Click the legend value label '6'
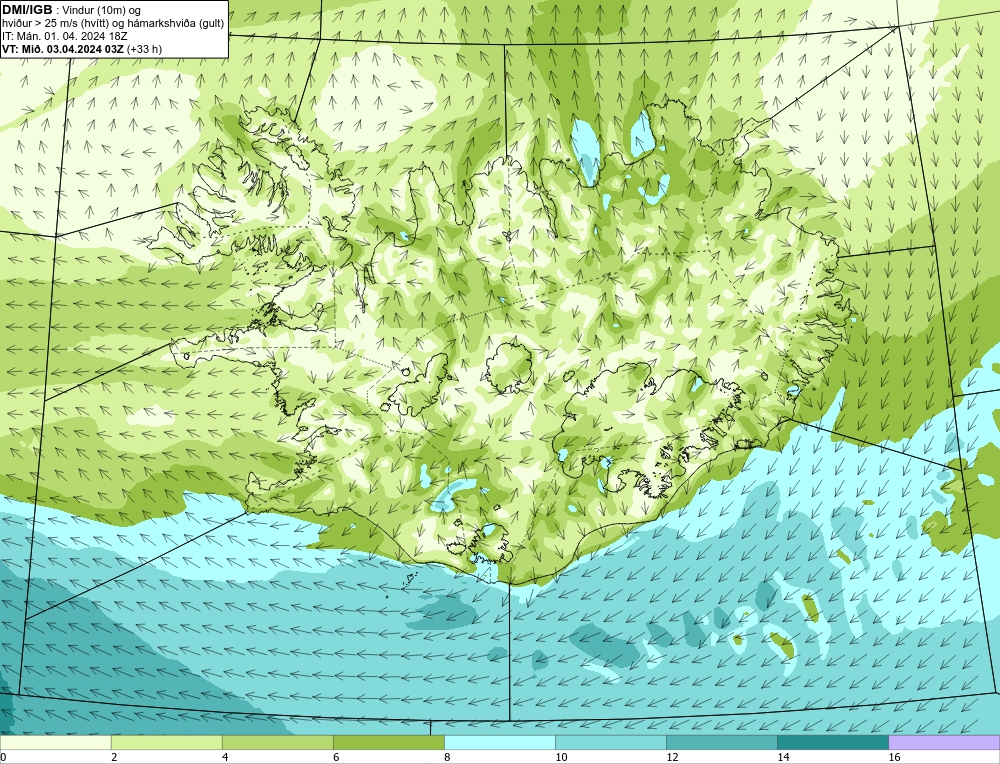Image resolution: width=1000 pixels, height=764 pixels. pos(336,757)
